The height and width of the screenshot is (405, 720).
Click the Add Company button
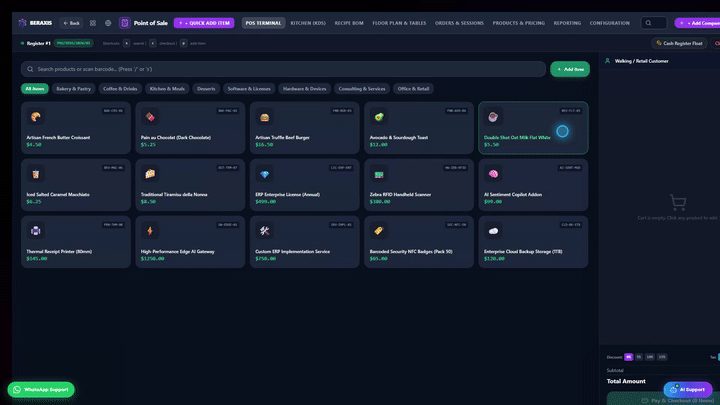pos(697,23)
